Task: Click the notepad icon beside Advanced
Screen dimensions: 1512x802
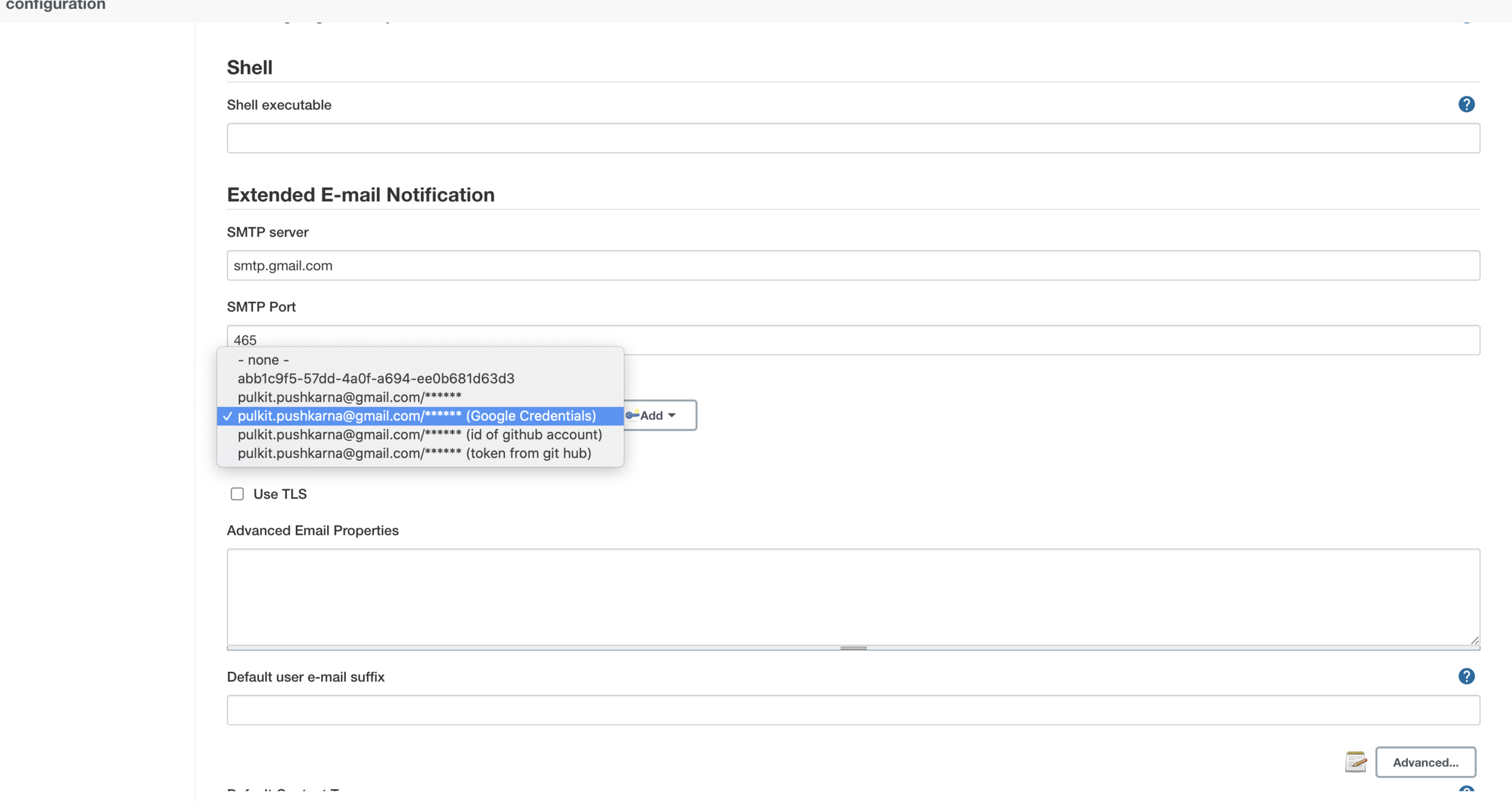Action: tap(1355, 762)
